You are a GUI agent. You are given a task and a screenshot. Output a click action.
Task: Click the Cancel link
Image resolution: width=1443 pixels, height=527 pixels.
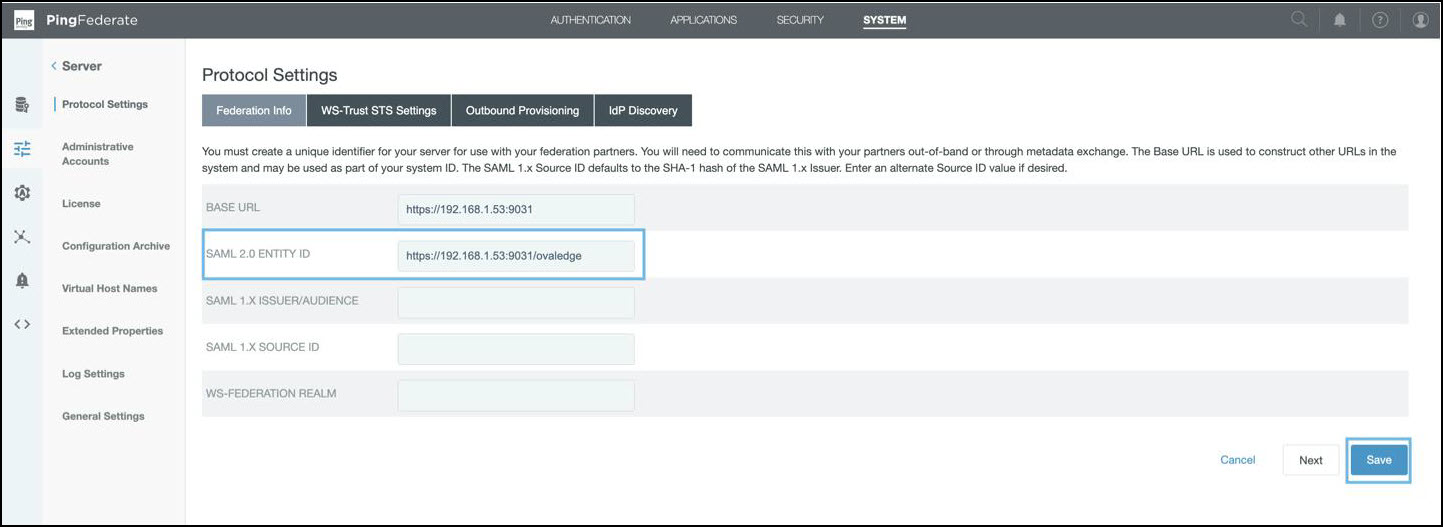[1237, 460]
